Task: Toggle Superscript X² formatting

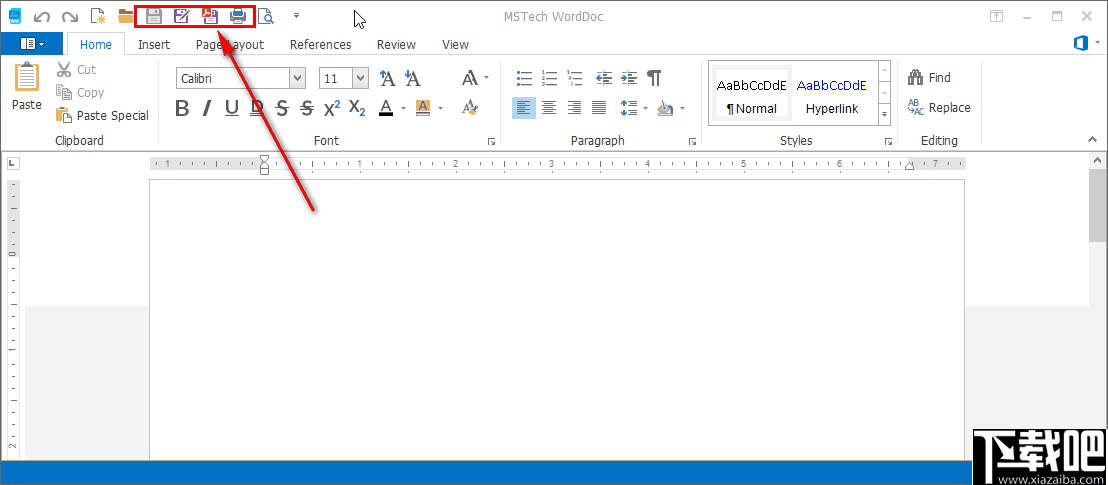Action: [332, 108]
